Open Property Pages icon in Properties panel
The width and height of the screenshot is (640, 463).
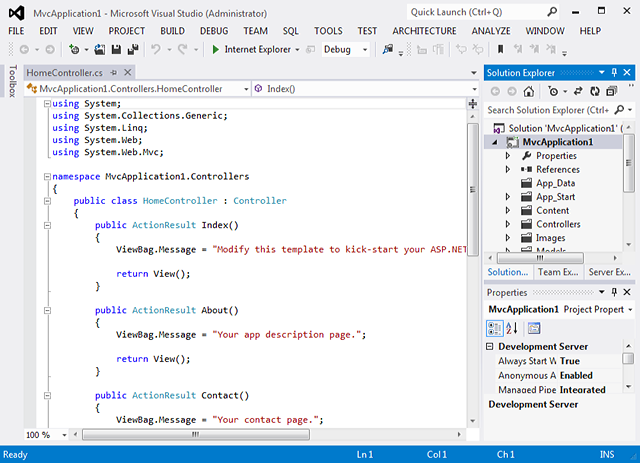534,328
